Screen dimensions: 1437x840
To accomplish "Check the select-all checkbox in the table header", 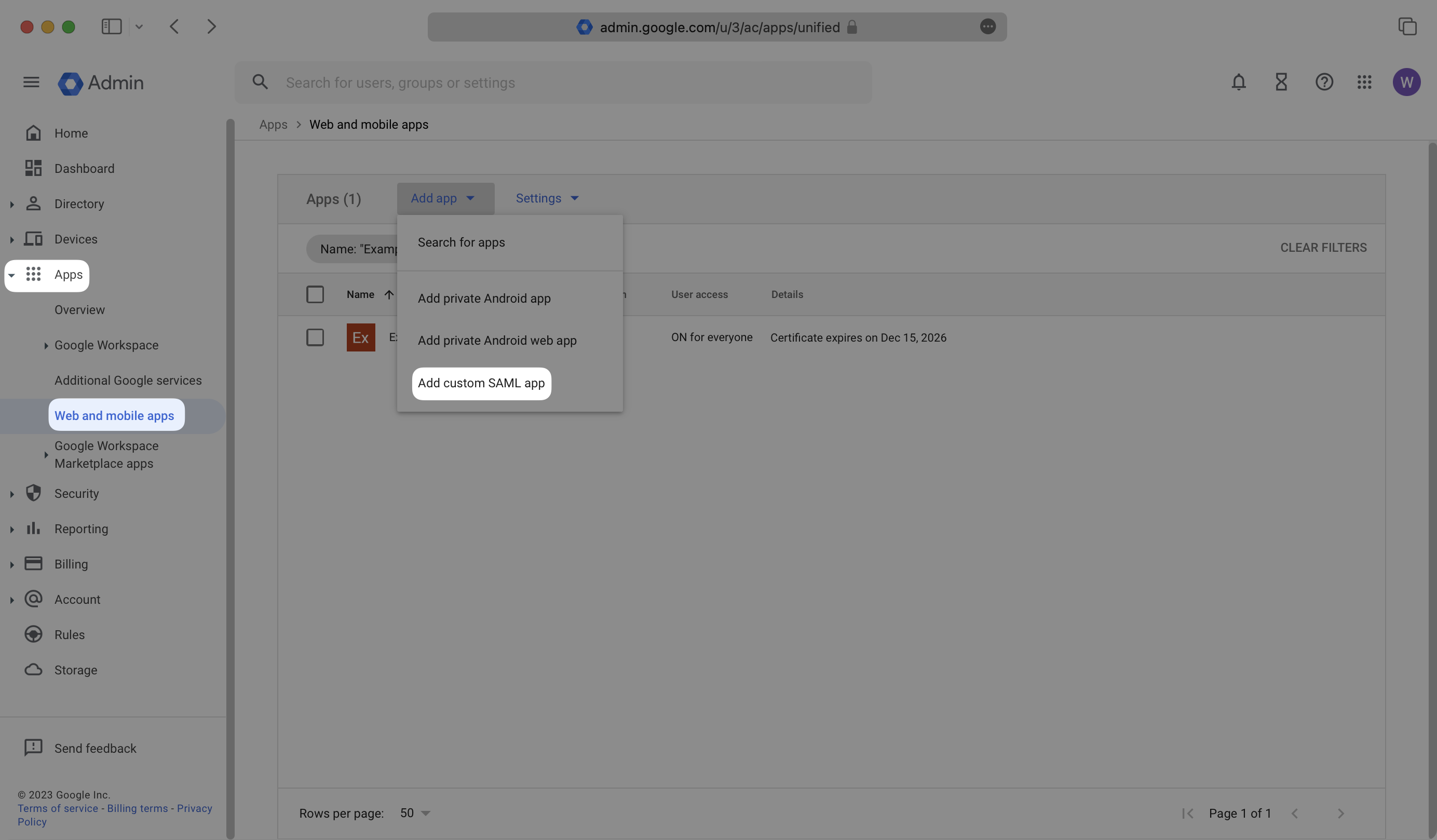I will (315, 294).
